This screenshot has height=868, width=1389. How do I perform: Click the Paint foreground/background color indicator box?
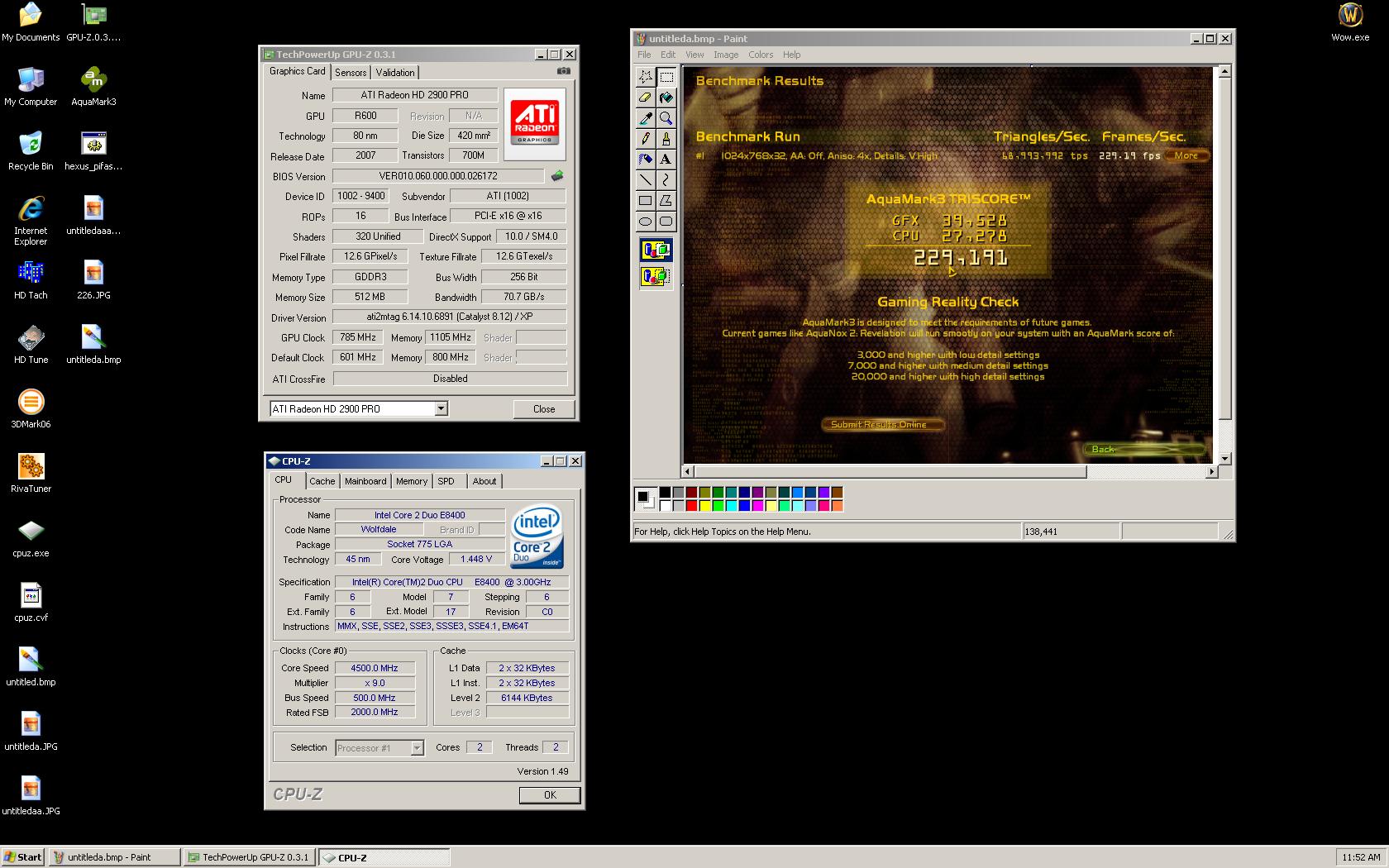[645, 498]
